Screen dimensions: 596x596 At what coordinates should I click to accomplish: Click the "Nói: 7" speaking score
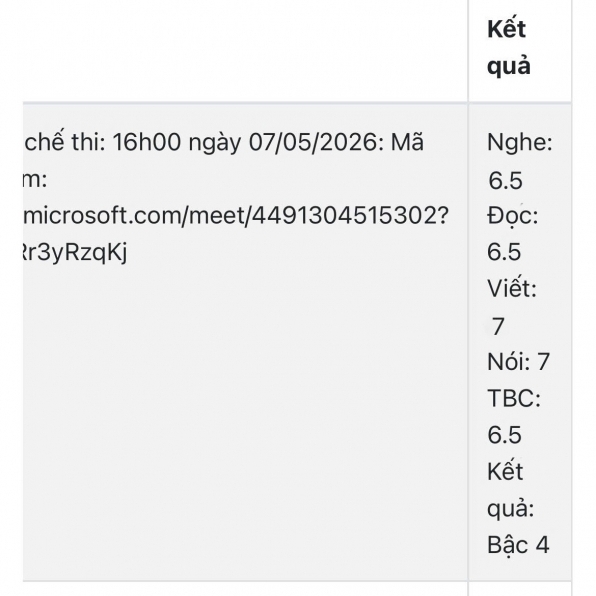518,361
